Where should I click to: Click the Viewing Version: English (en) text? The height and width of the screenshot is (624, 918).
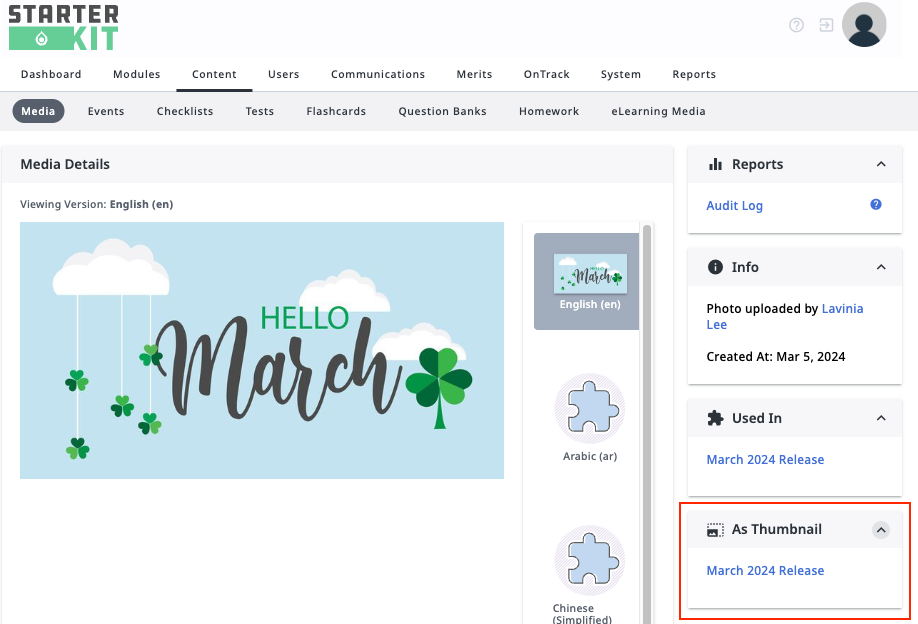(x=97, y=204)
